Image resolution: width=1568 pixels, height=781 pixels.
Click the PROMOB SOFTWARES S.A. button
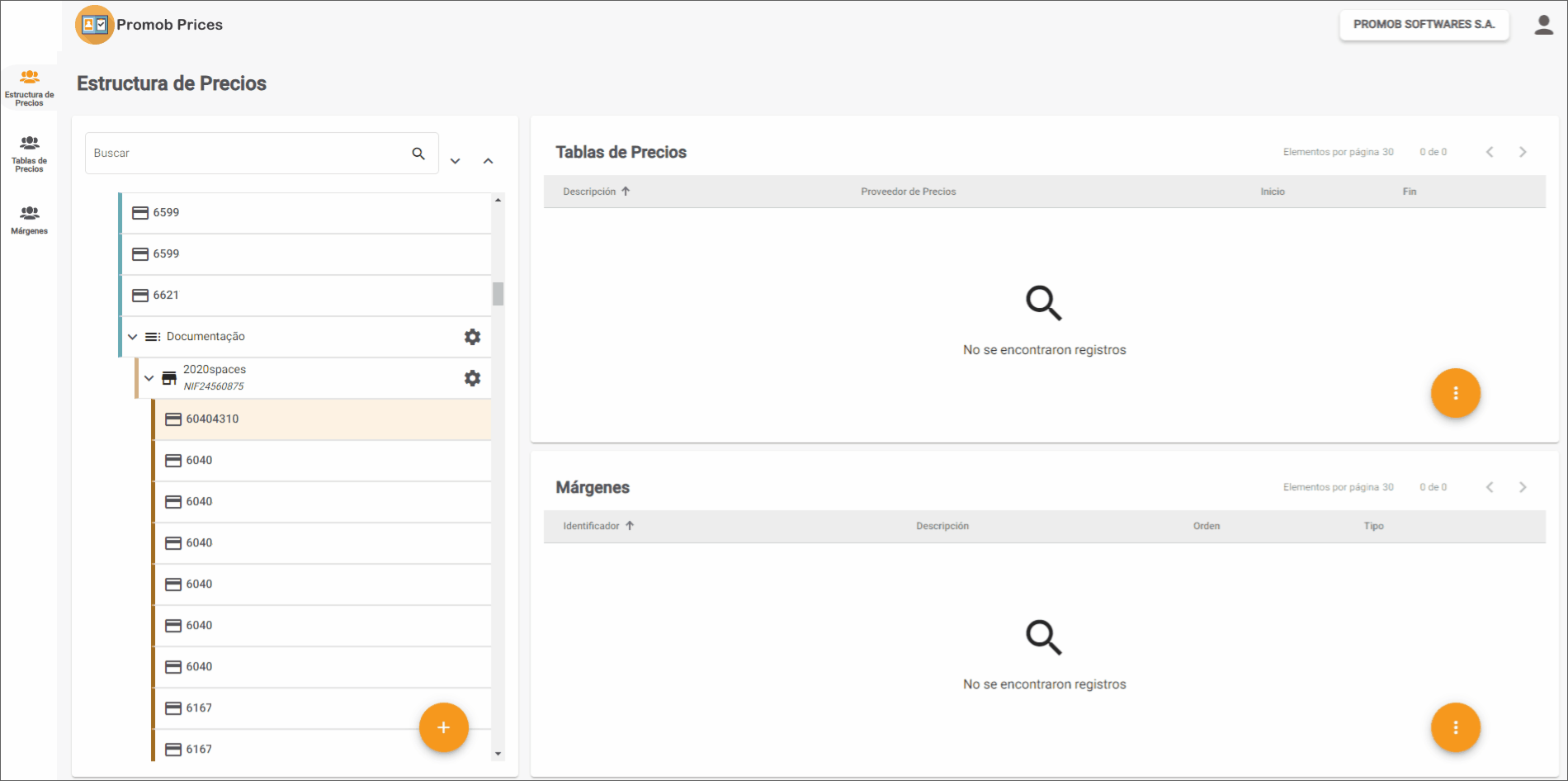pos(1424,25)
